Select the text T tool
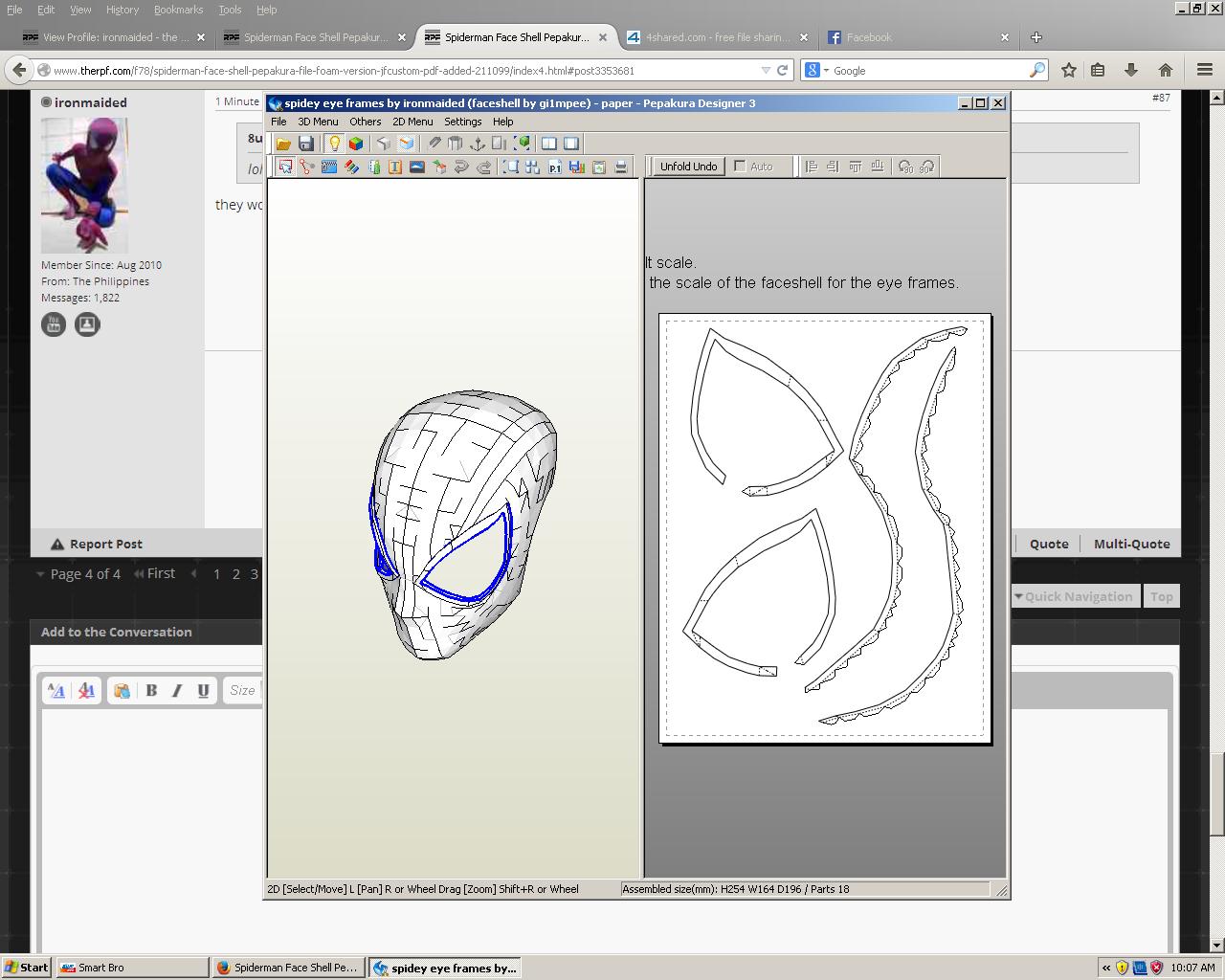1225x980 pixels. tap(394, 167)
